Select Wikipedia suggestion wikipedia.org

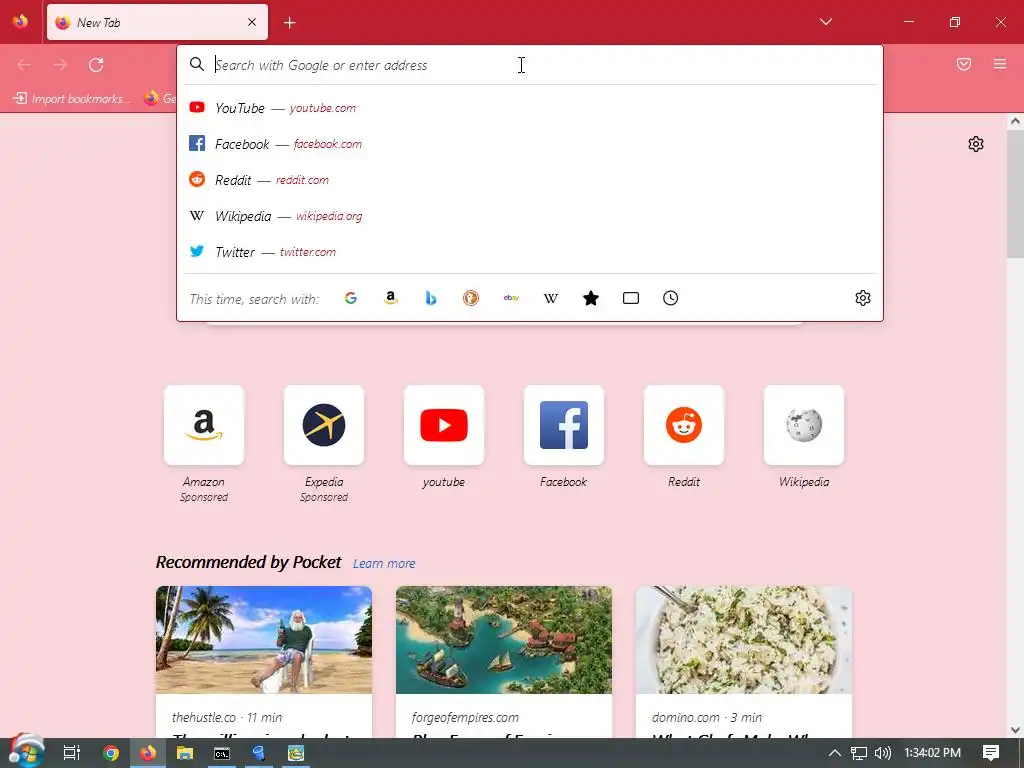pyautogui.click(x=529, y=216)
